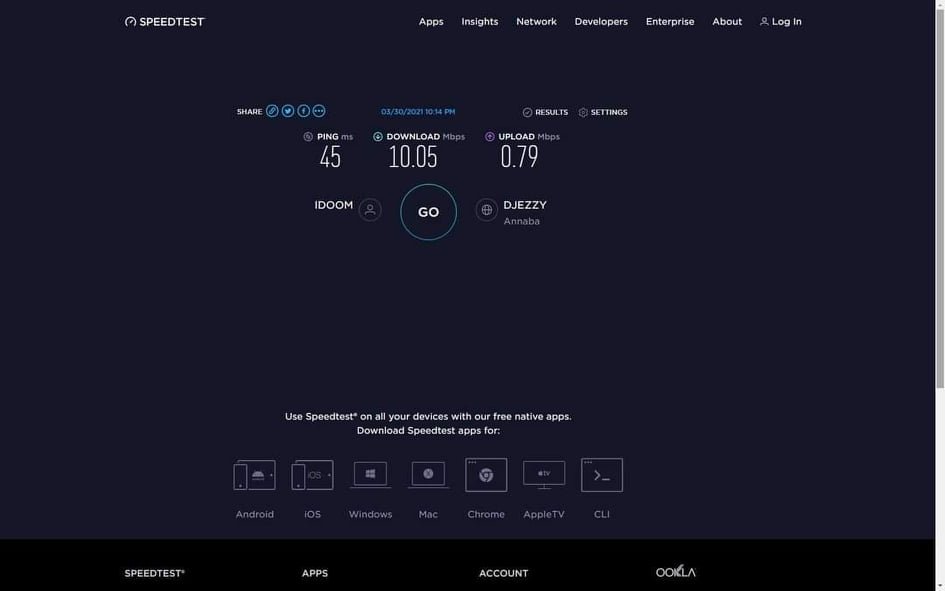945x591 pixels.
Task: Open the RESULTS link
Action: (545, 113)
